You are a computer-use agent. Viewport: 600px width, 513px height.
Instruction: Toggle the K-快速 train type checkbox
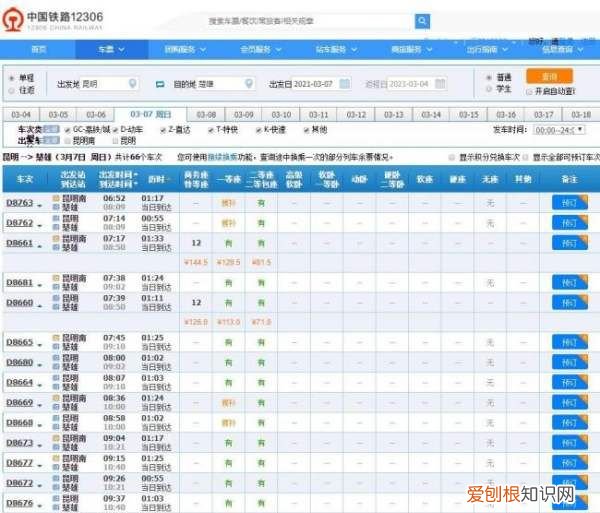pyautogui.click(x=259, y=130)
